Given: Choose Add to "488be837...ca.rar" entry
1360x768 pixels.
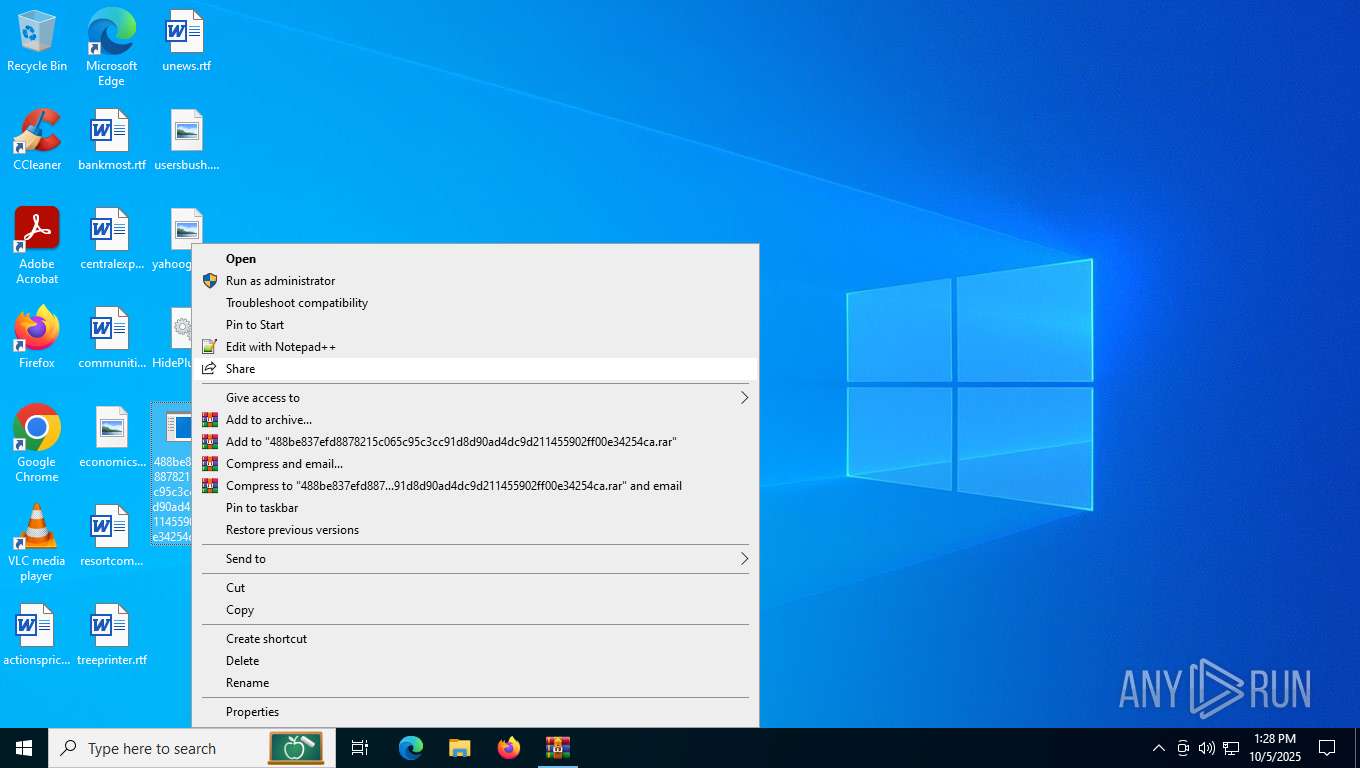Looking at the screenshot, I should pos(475,442).
